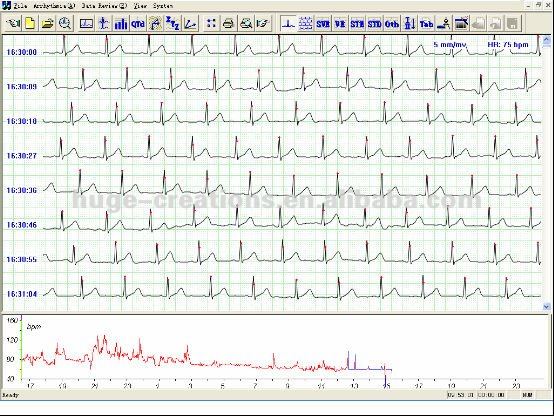Click the blue figure analysis icon
554x416 pixels.
click(x=104, y=23)
